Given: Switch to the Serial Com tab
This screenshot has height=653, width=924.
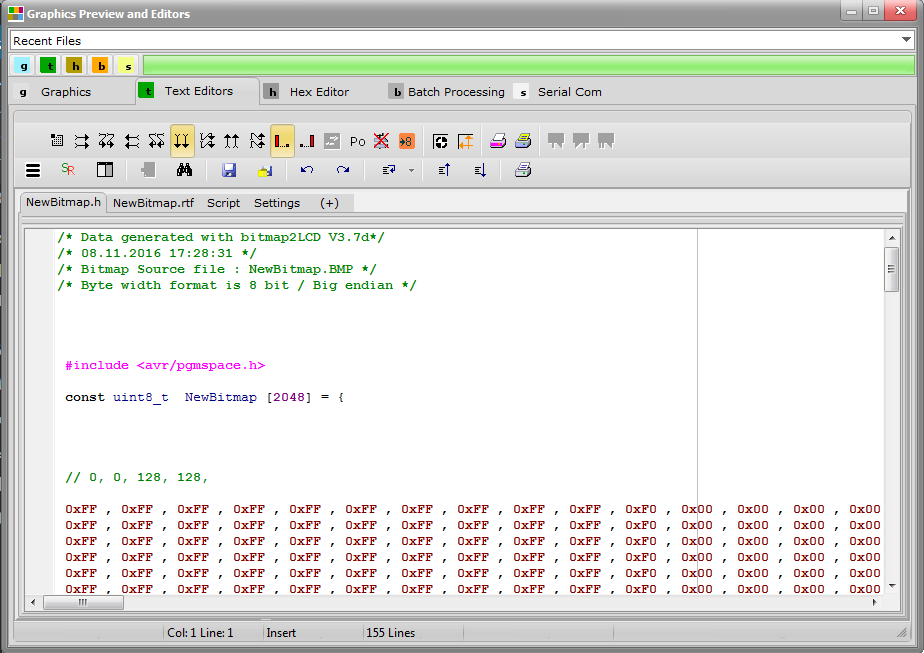Looking at the screenshot, I should pos(558,92).
